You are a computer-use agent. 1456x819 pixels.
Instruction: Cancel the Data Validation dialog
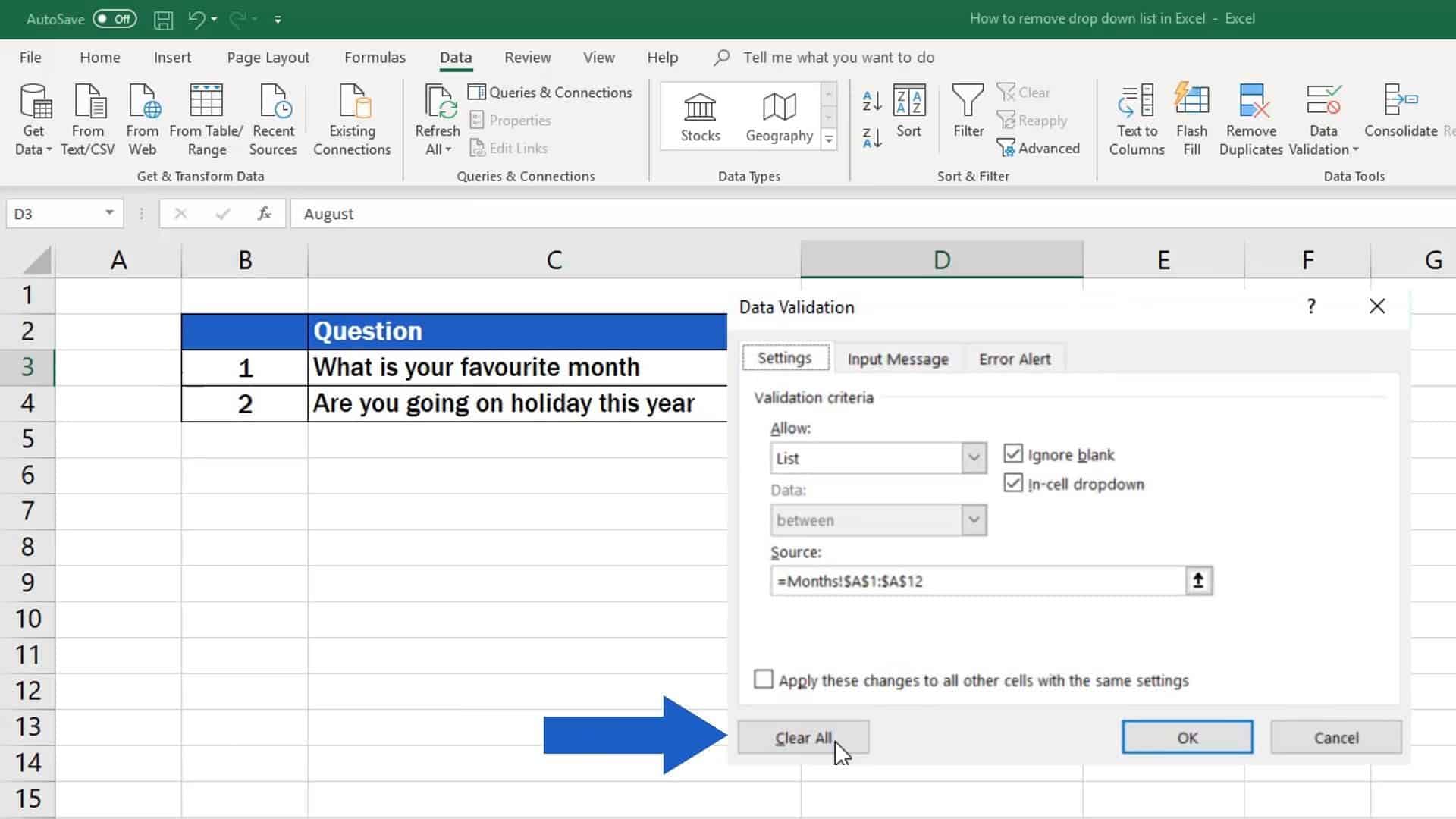pos(1335,736)
